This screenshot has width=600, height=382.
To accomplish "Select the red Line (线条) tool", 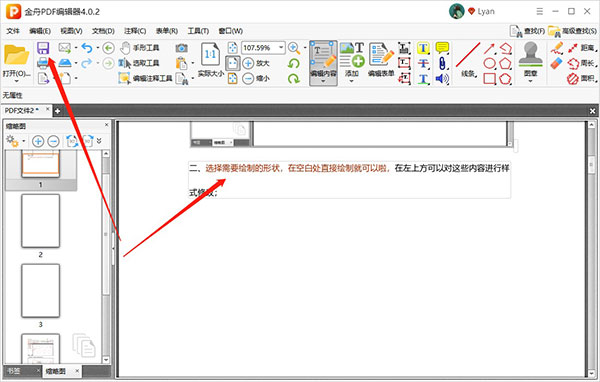I will pyautogui.click(x=468, y=60).
